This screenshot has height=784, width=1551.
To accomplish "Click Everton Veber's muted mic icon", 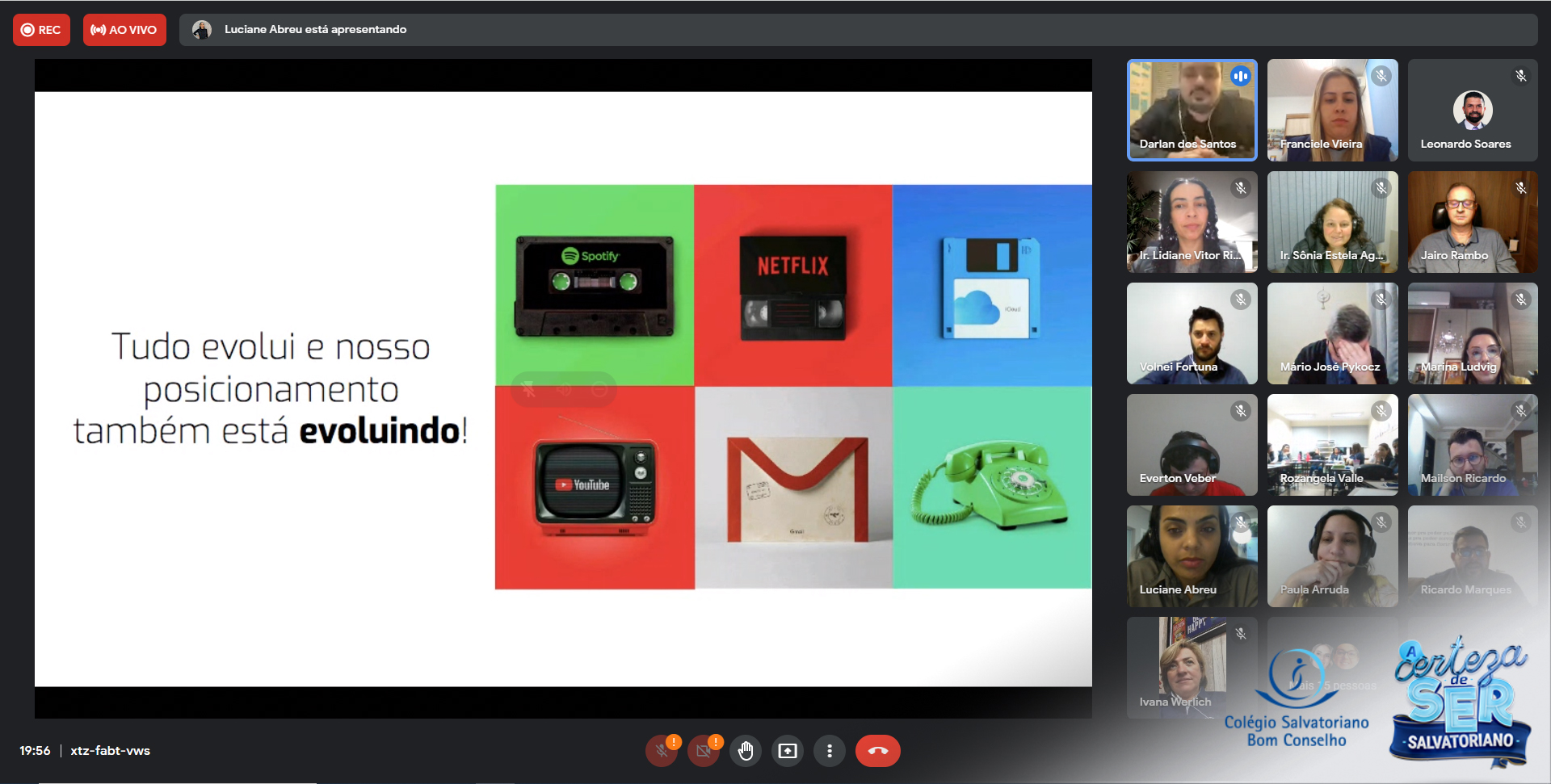I will [x=1241, y=411].
